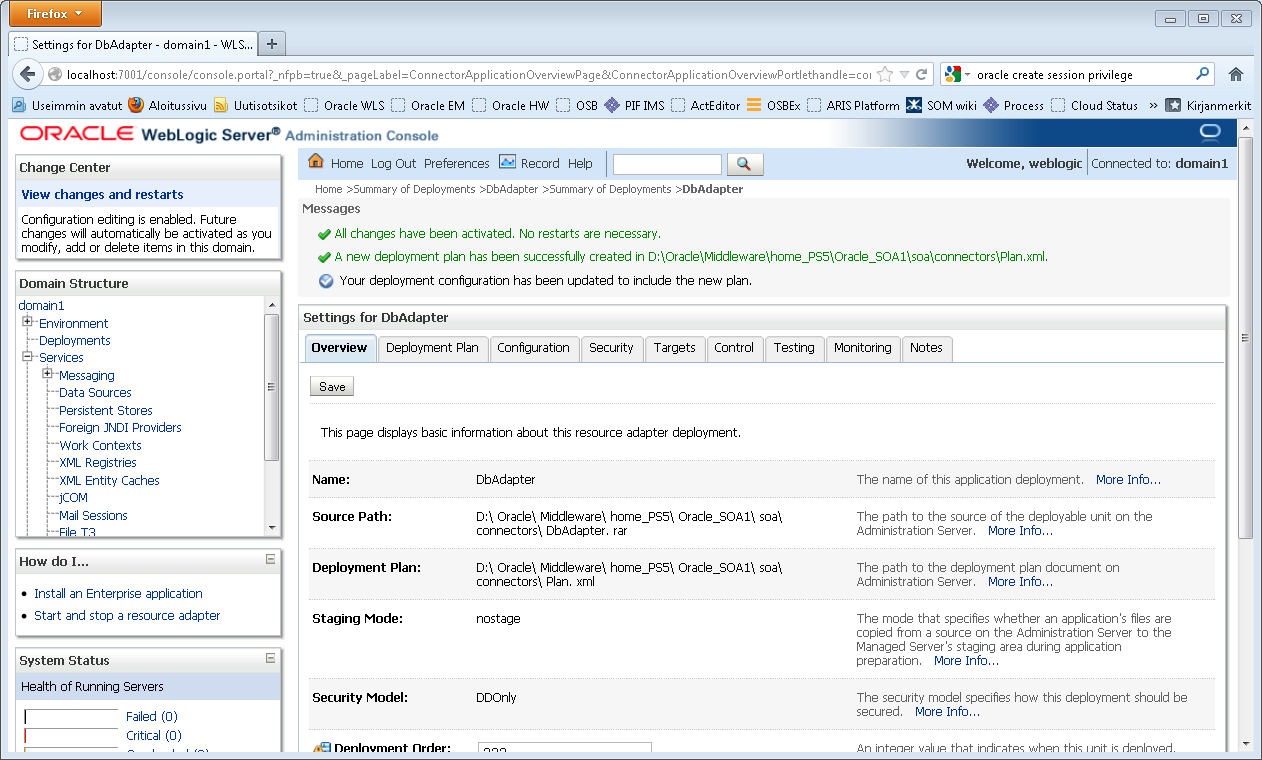Open the Monitoring tab
The width and height of the screenshot is (1262, 760).
pyautogui.click(x=862, y=348)
